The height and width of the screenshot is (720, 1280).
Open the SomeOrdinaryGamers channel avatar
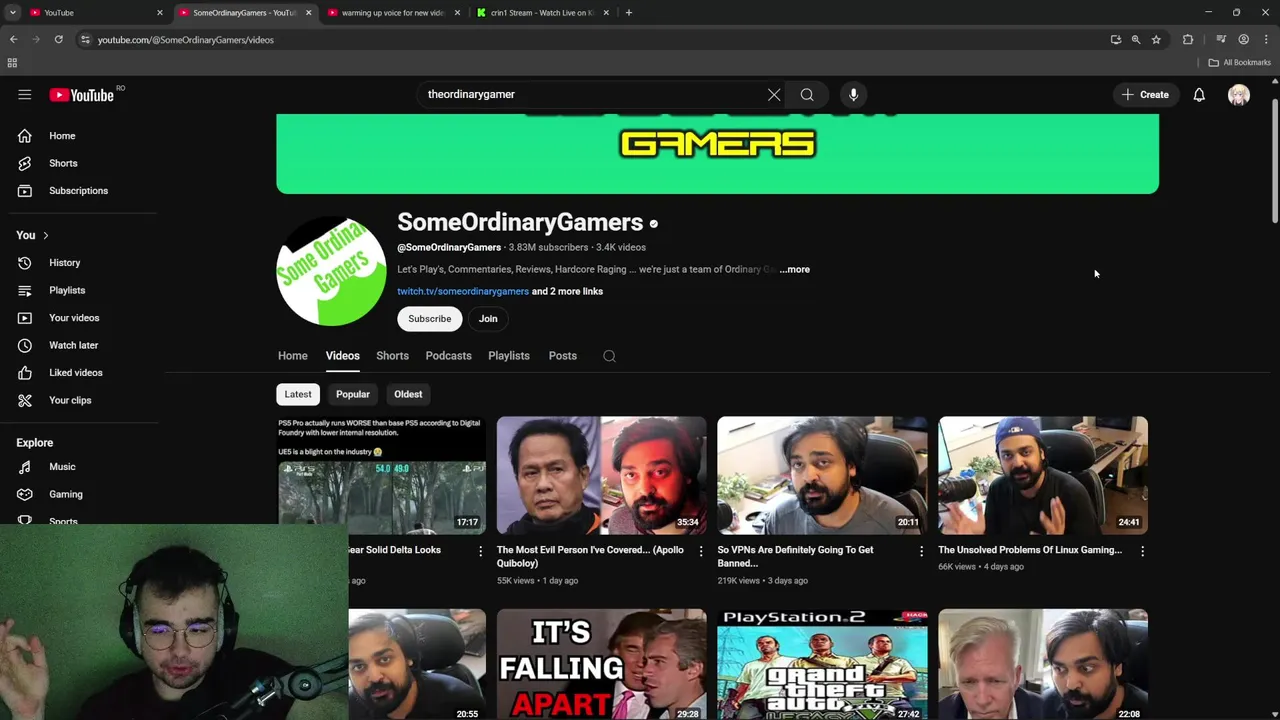[x=331, y=271]
